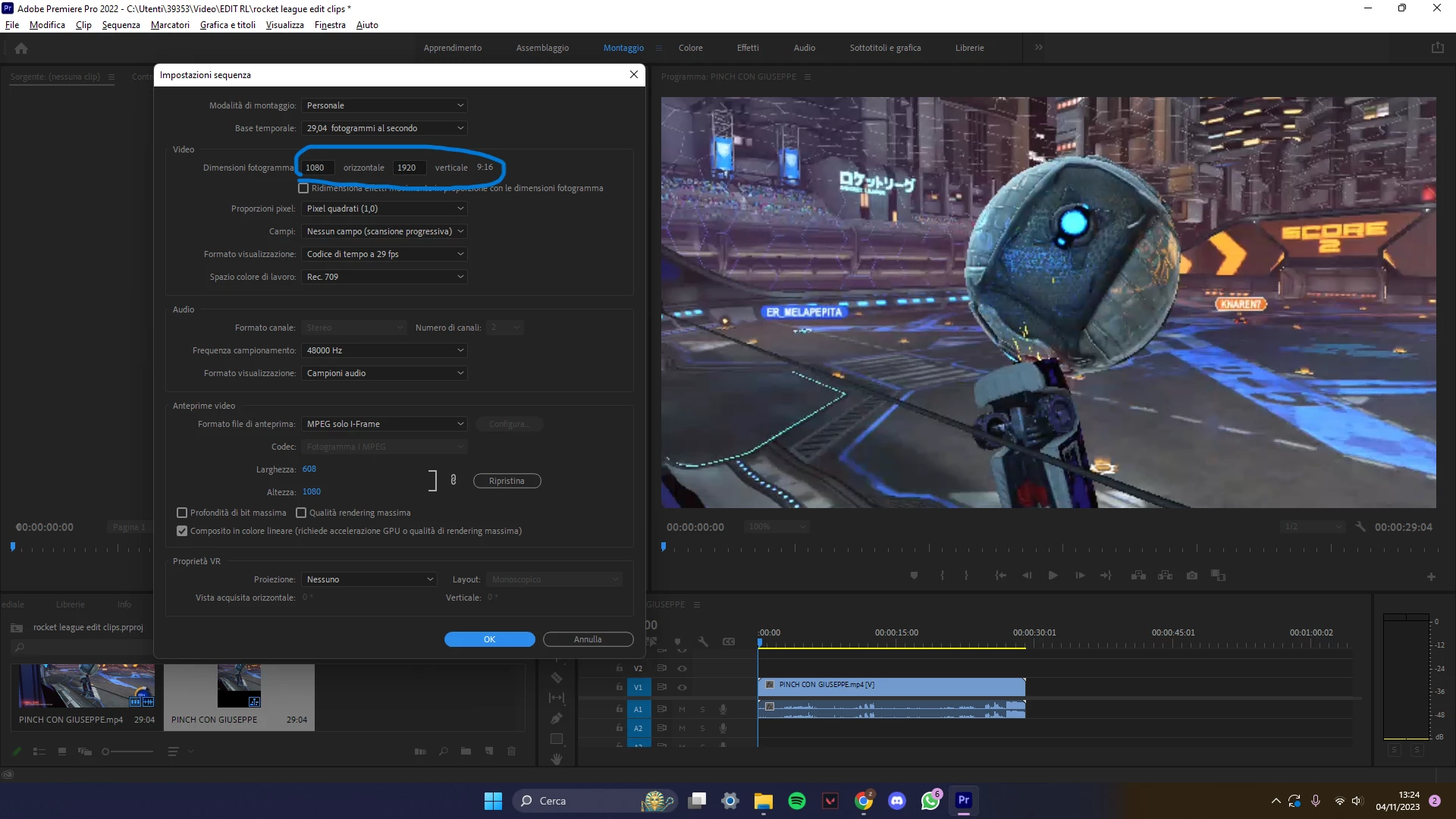1456x819 pixels.
Task: Toggle voice-over record mic on A1
Action: pyautogui.click(x=723, y=709)
